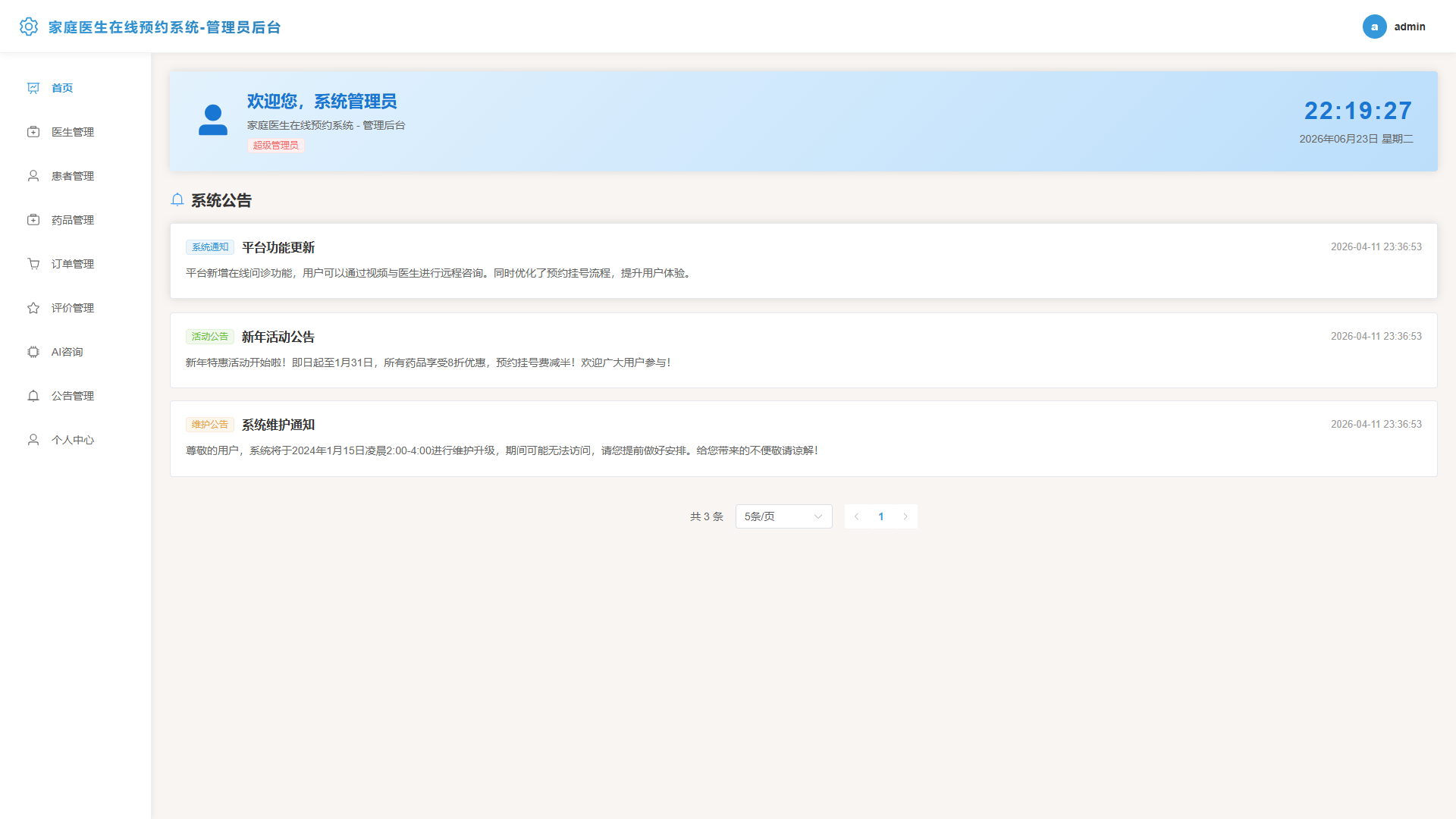Screen dimensions: 1456x819
Task: Click the 患者管理 user icon
Action: 33,176
